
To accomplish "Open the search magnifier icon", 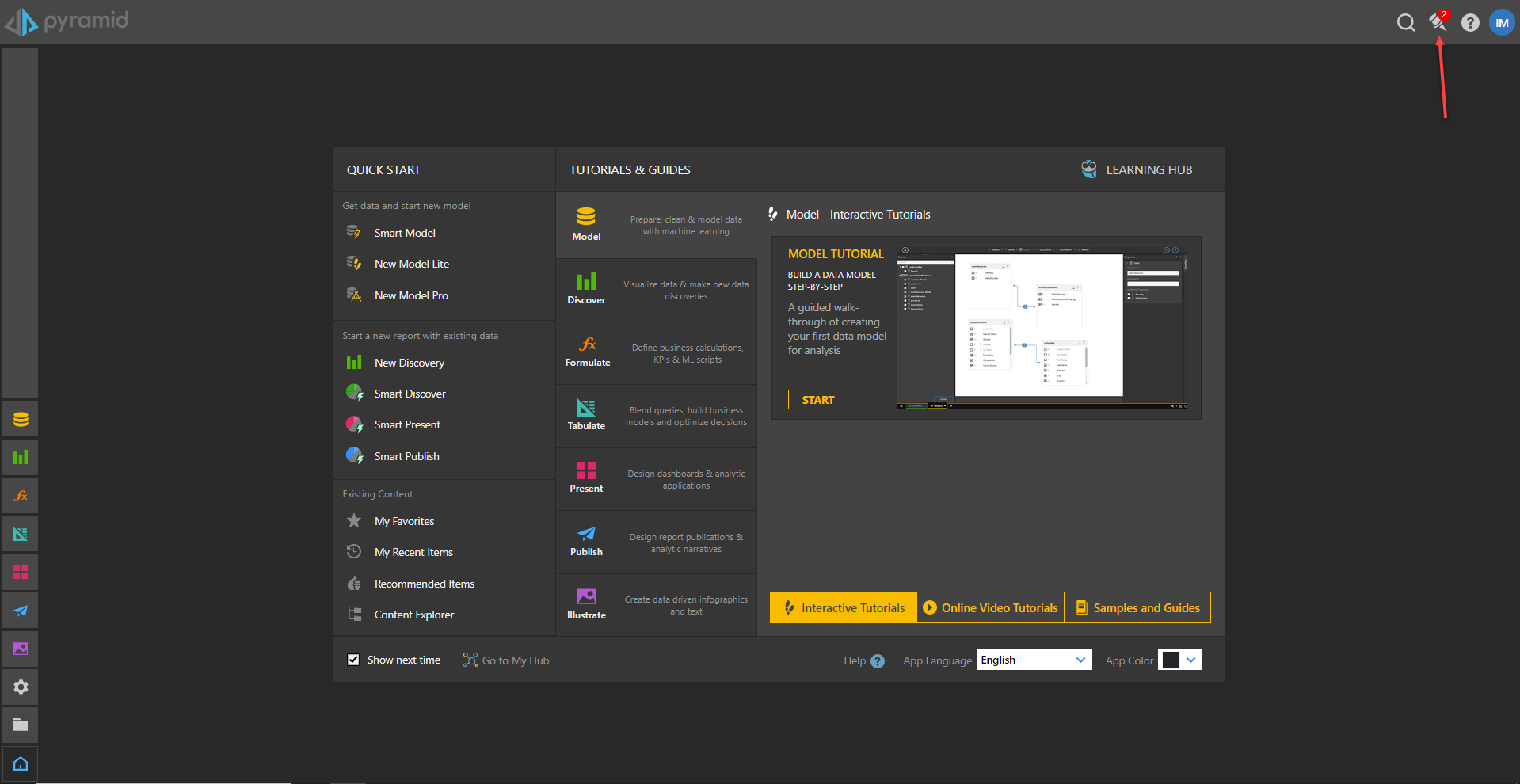I will [x=1406, y=22].
